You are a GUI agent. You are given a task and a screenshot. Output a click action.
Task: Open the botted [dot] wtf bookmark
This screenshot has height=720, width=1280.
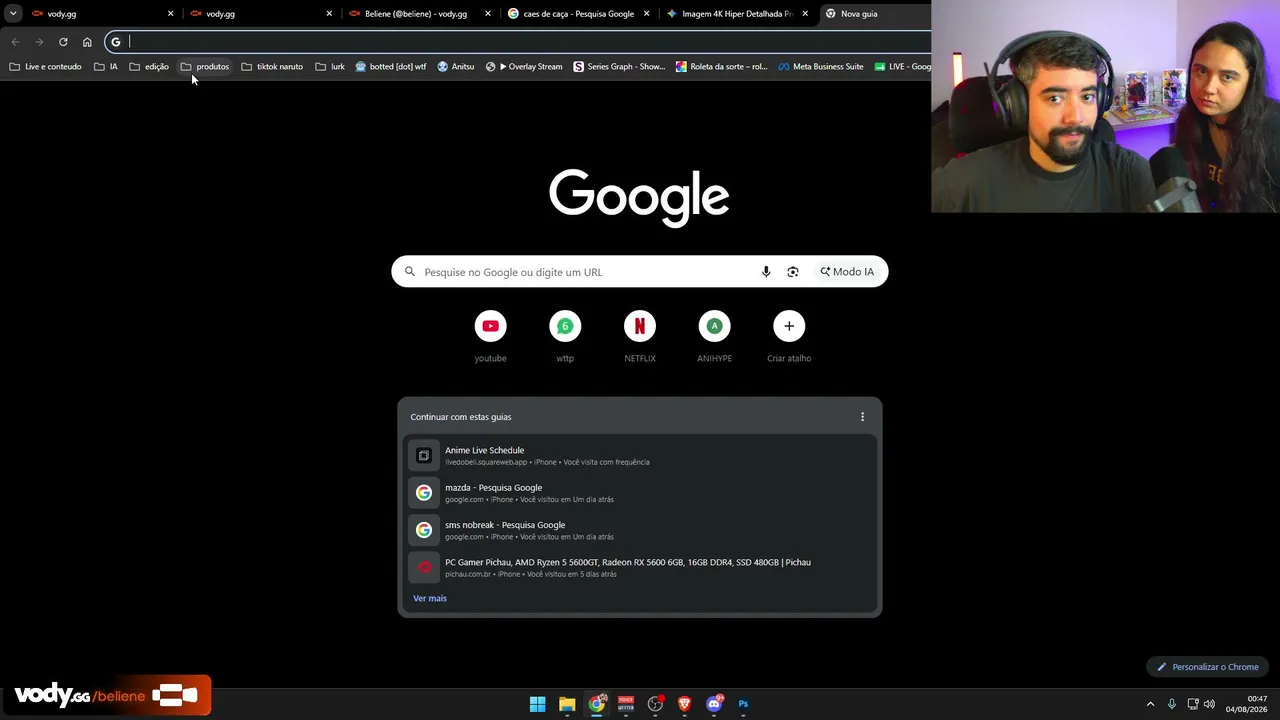[391, 67]
